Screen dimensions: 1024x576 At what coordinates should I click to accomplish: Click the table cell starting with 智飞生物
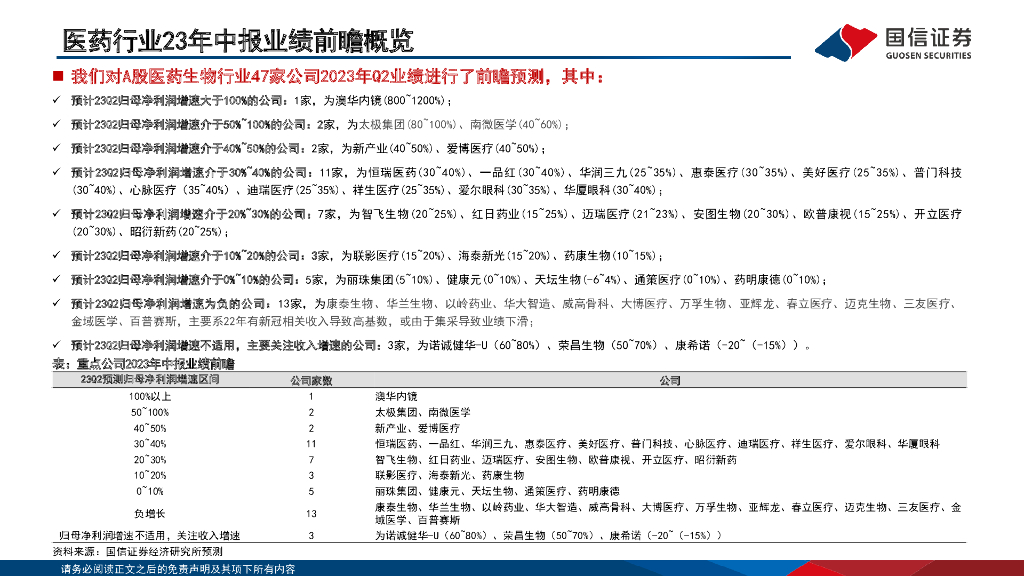[556, 460]
